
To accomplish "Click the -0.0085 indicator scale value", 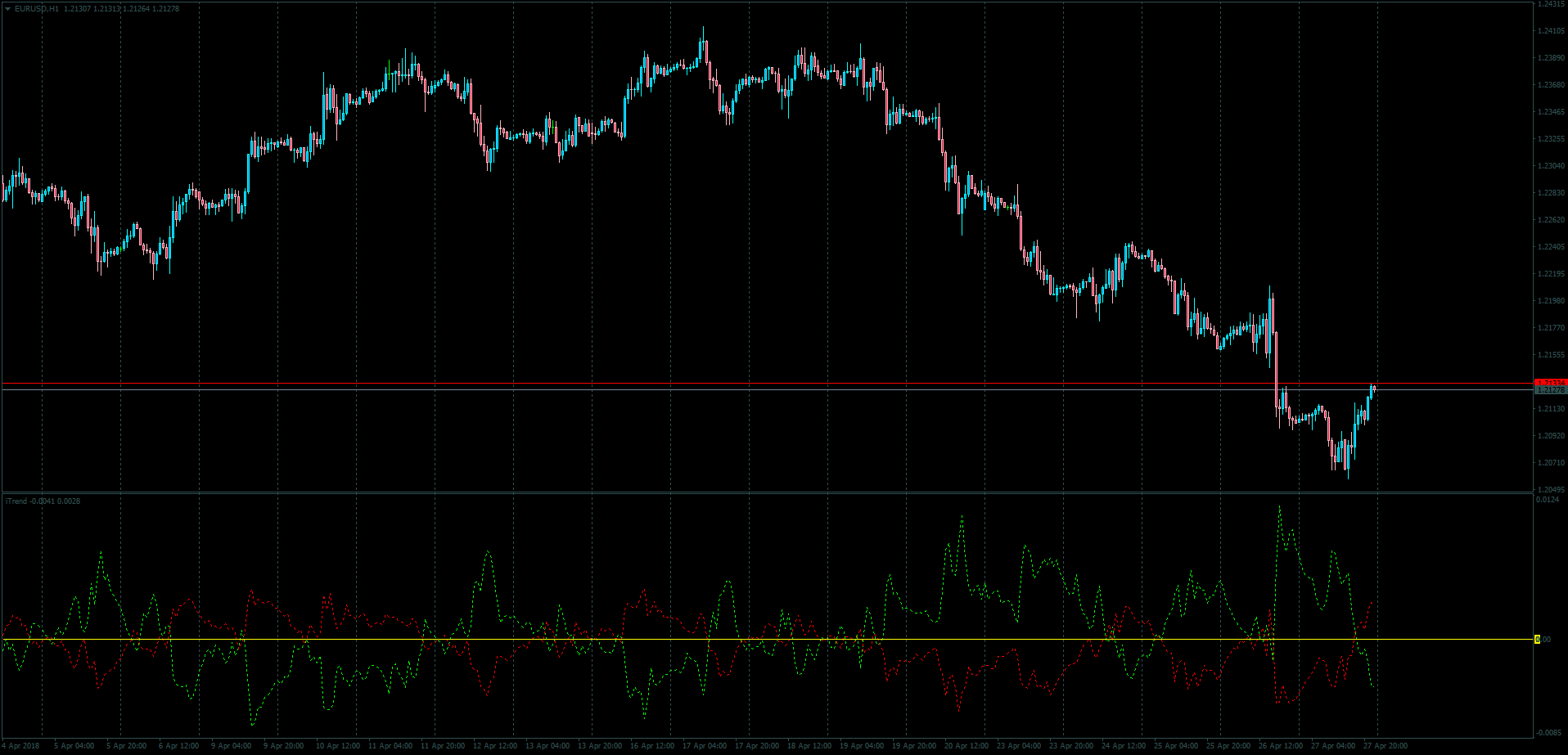I will pyautogui.click(x=1548, y=732).
